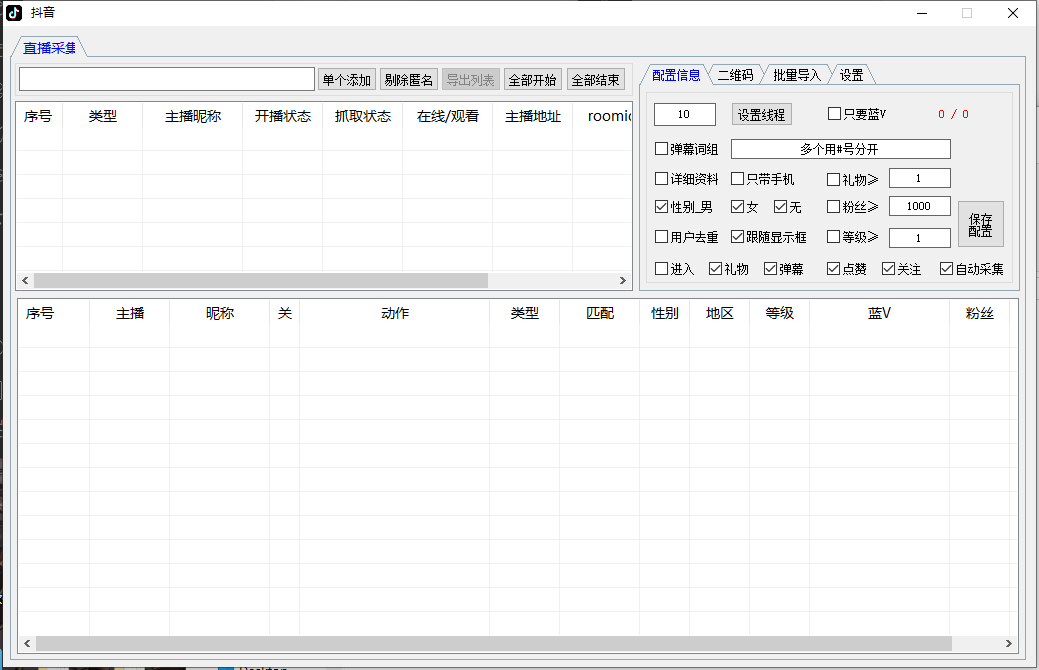Image resolution: width=1039 pixels, height=670 pixels.
Task: Uncheck the 性别_男 checkbox
Action: [x=661, y=207]
